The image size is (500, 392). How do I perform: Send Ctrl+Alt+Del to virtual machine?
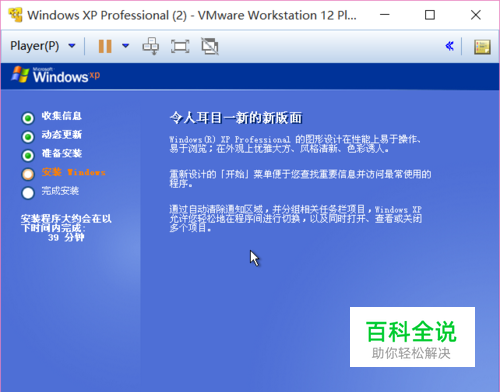[x=151, y=46]
